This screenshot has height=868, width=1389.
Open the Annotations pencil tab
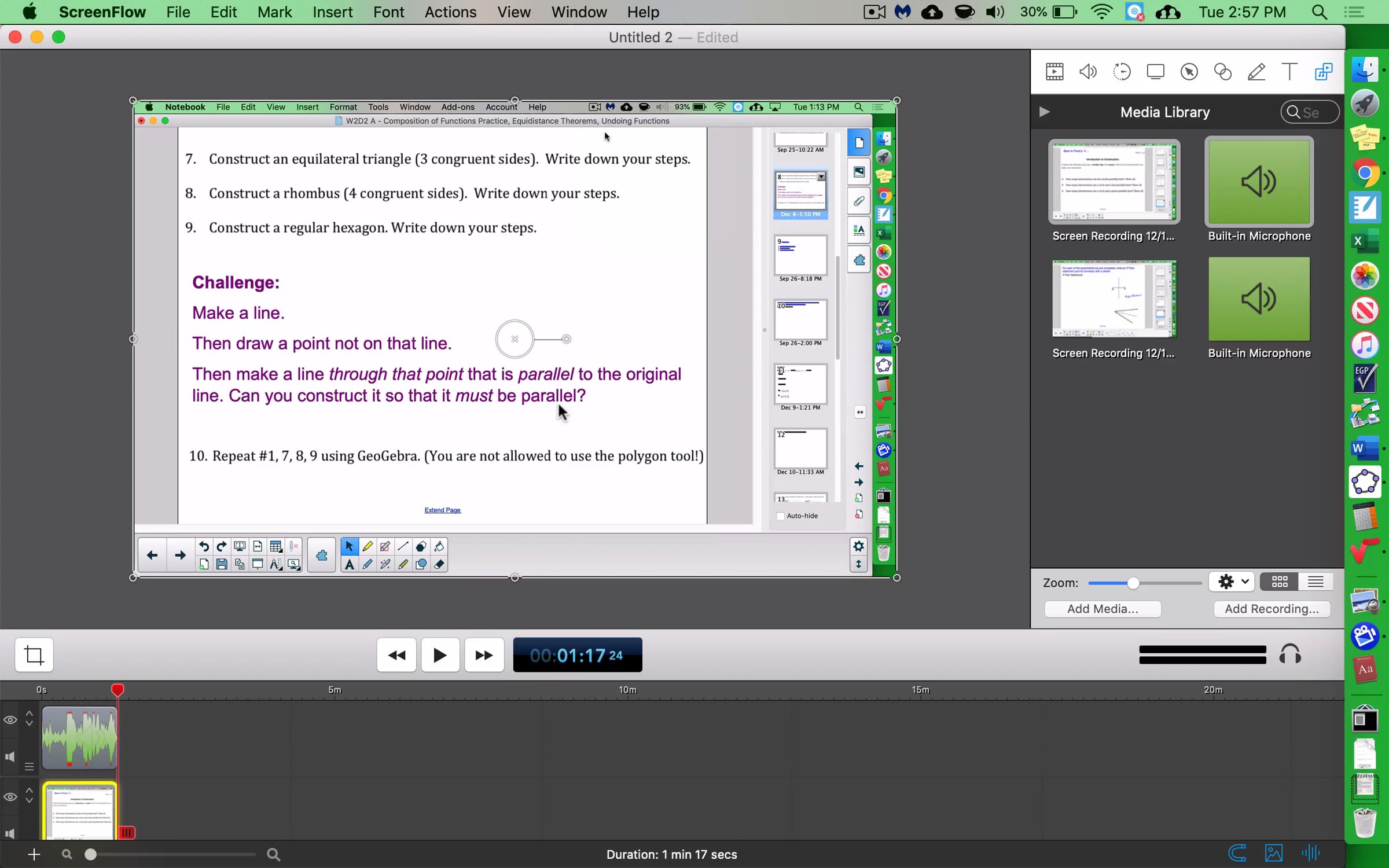(x=1256, y=72)
